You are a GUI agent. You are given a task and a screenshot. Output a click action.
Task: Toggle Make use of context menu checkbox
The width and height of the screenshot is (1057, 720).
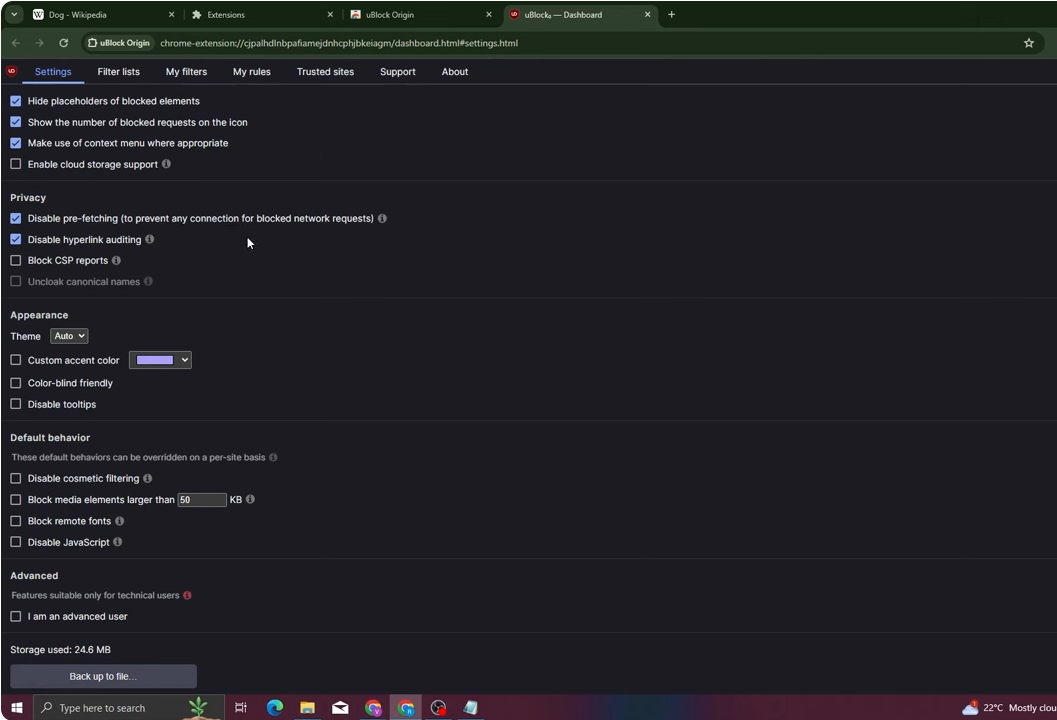click(16, 143)
